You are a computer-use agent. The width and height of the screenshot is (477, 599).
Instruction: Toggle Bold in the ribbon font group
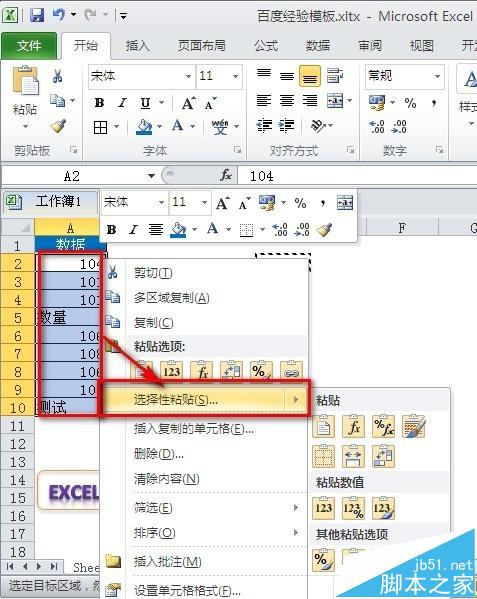pos(99,103)
